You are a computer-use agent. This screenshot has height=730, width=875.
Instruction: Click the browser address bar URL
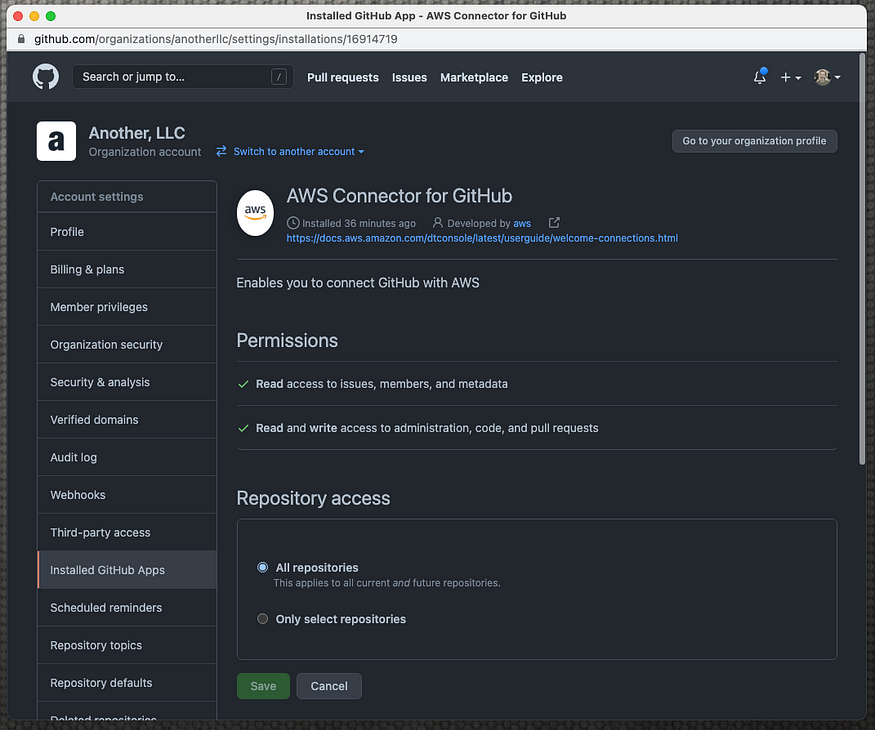tap(216, 39)
